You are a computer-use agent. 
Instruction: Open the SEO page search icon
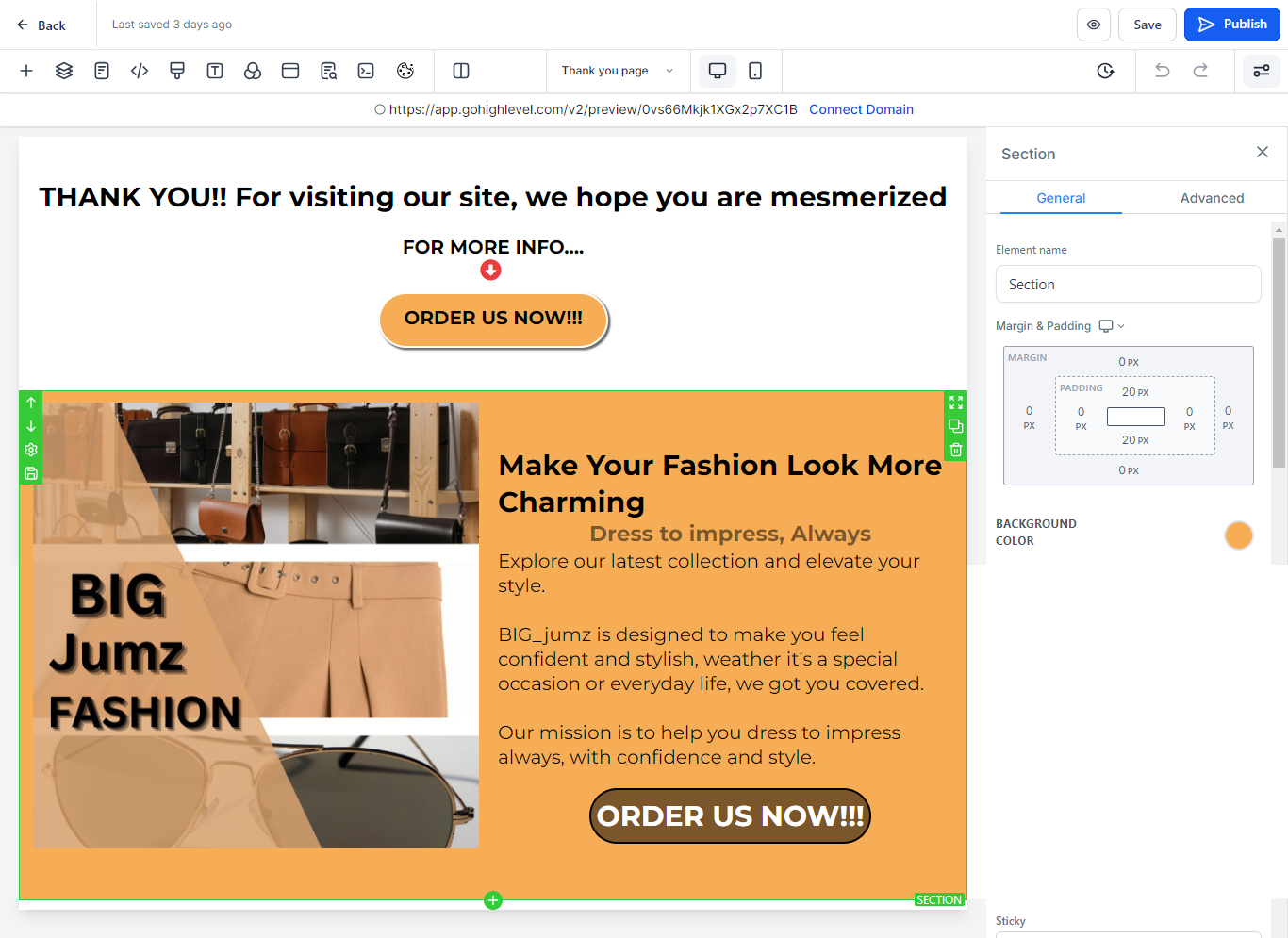[328, 71]
